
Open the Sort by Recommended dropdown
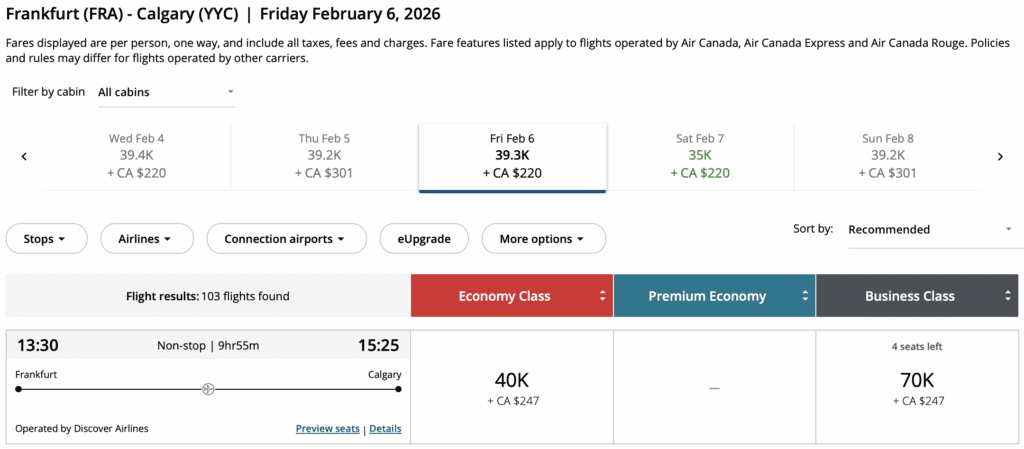[930, 229]
